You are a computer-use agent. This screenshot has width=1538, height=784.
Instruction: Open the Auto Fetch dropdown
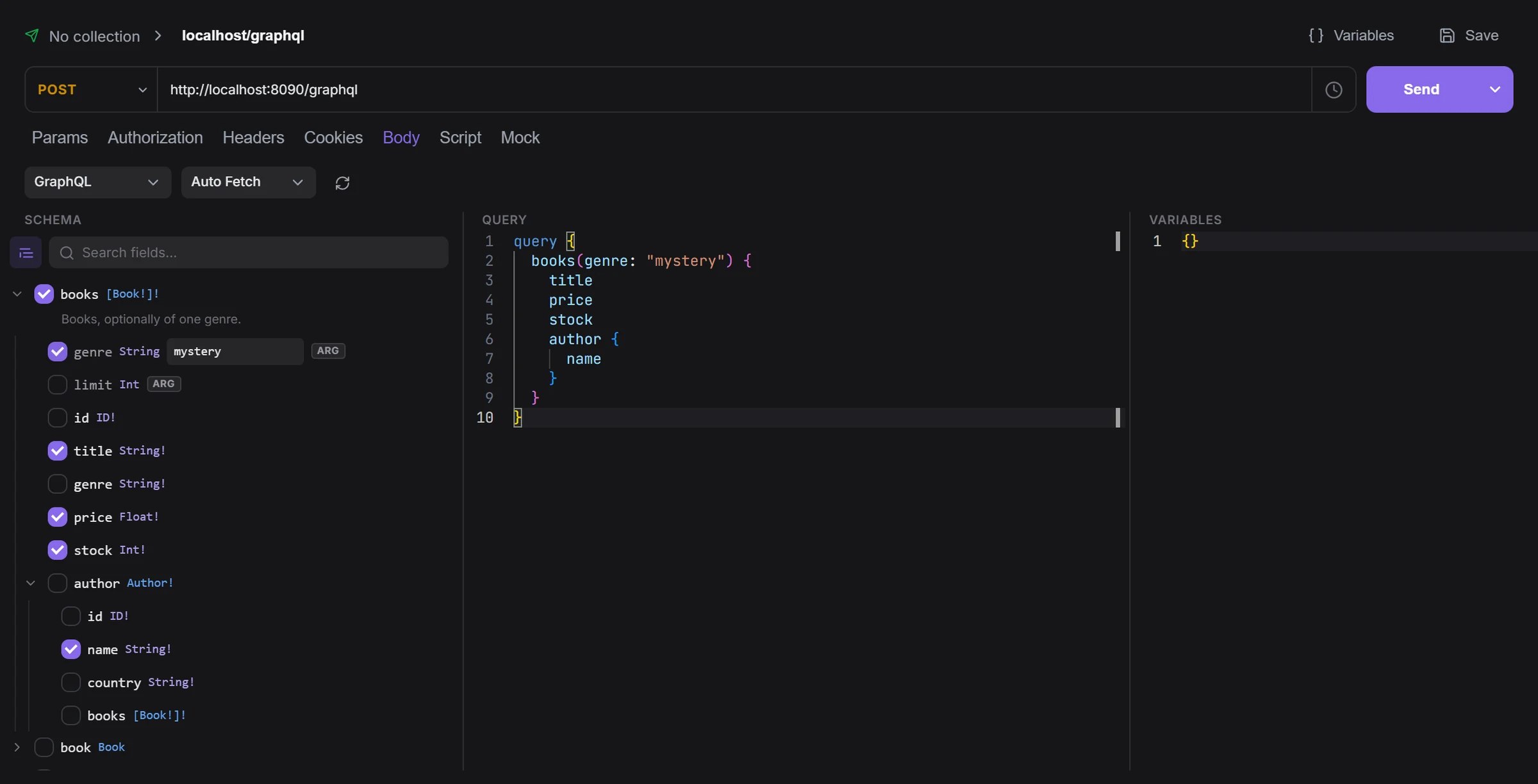point(248,183)
